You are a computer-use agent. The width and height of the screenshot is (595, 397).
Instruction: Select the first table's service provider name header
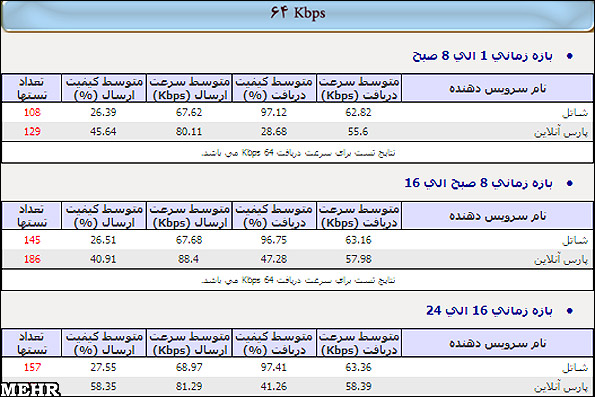(x=497, y=88)
